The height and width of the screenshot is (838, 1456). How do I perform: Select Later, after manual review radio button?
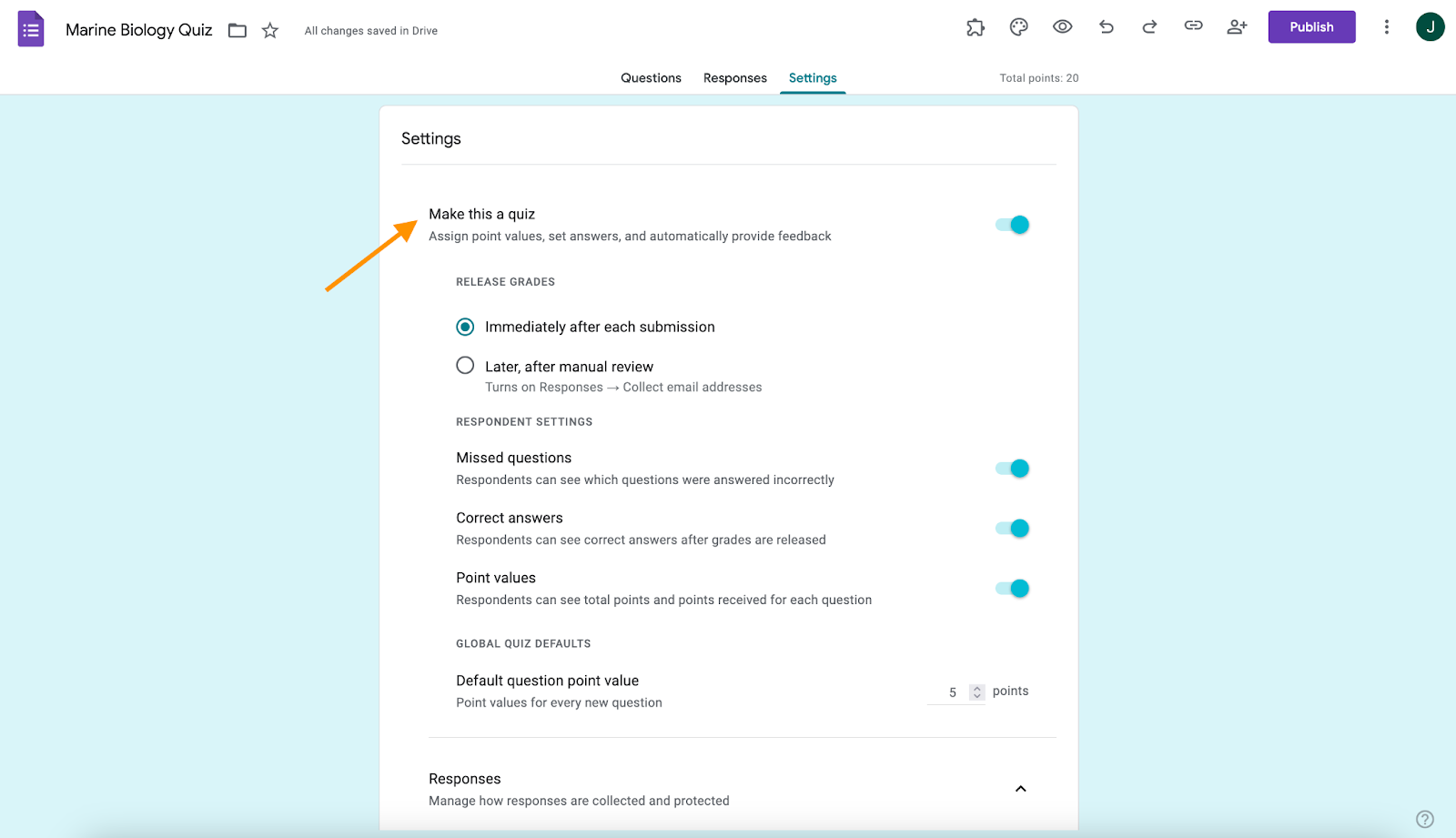465,366
